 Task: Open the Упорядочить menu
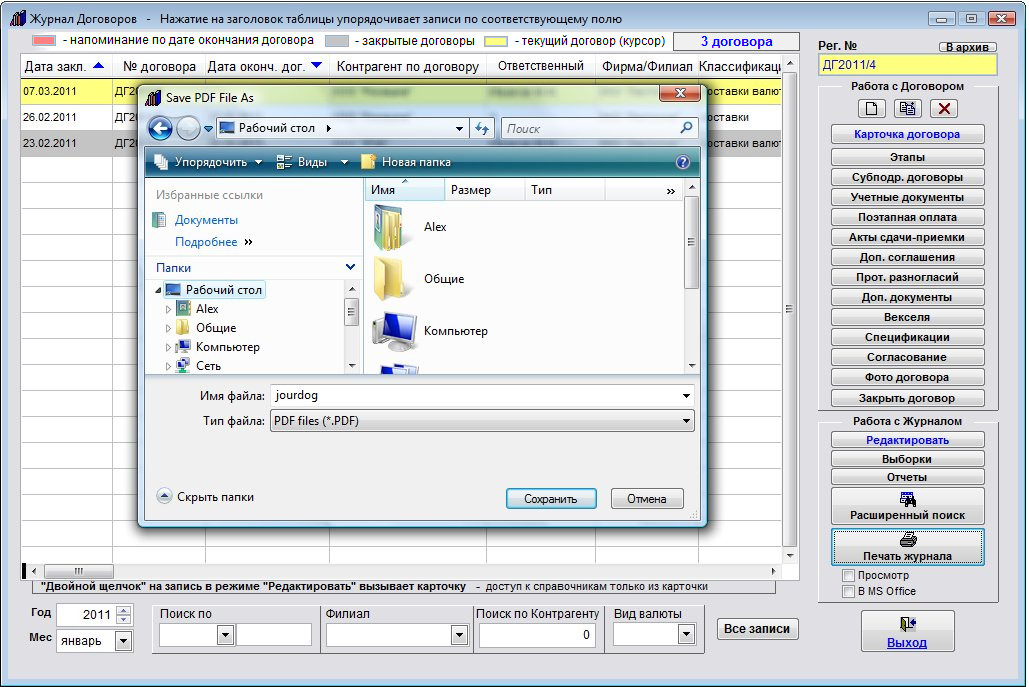click(x=208, y=162)
